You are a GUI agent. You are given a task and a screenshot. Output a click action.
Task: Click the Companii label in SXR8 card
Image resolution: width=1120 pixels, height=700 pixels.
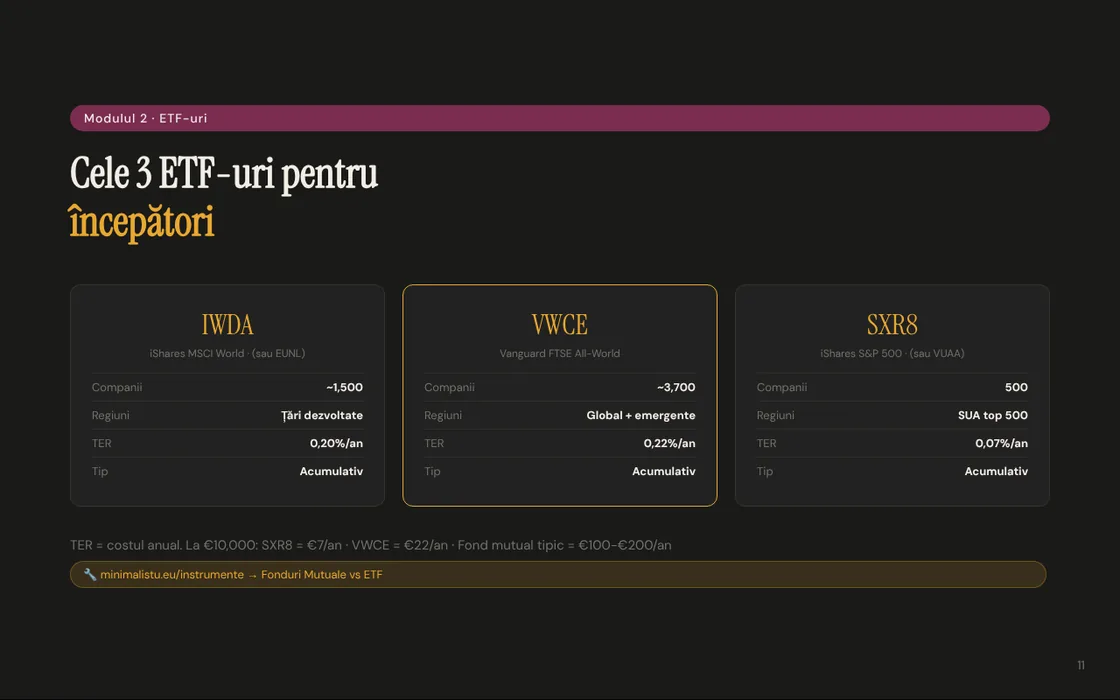pos(782,387)
